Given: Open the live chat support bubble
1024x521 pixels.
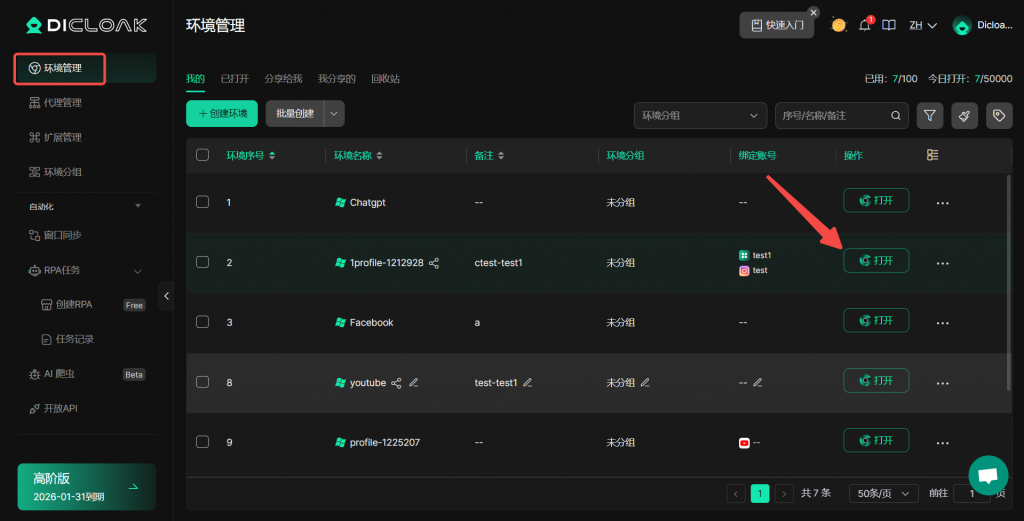Looking at the screenshot, I should (988, 475).
